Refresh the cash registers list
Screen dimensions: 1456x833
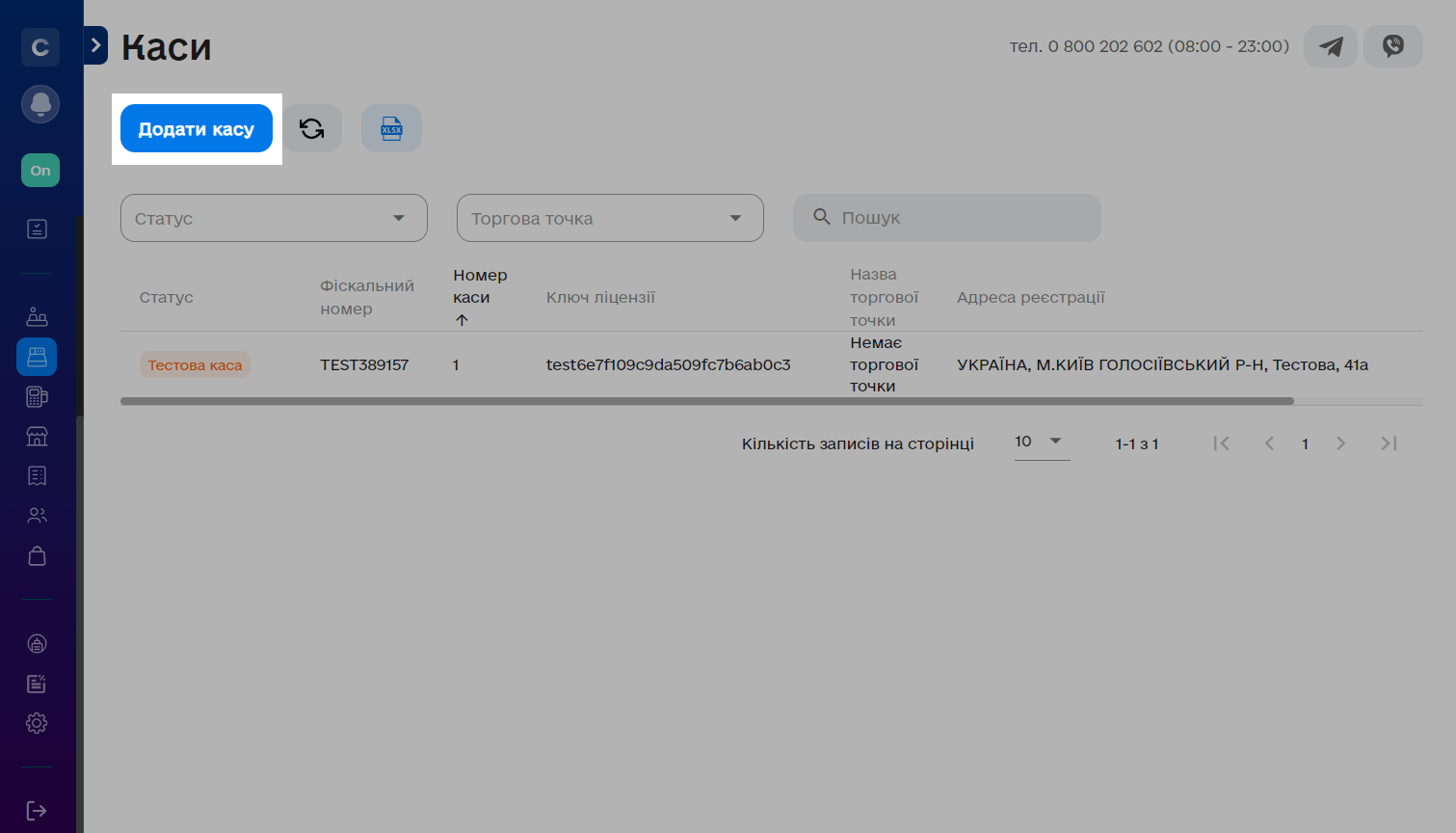(312, 128)
